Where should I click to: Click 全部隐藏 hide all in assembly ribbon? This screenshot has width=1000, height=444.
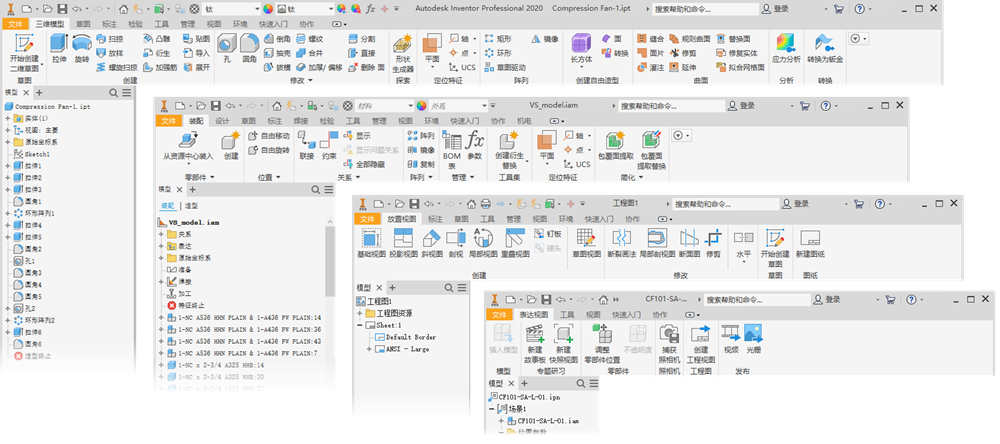(365, 164)
